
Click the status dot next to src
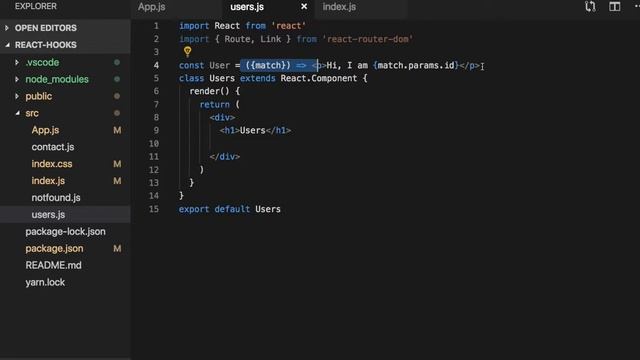coord(117,113)
